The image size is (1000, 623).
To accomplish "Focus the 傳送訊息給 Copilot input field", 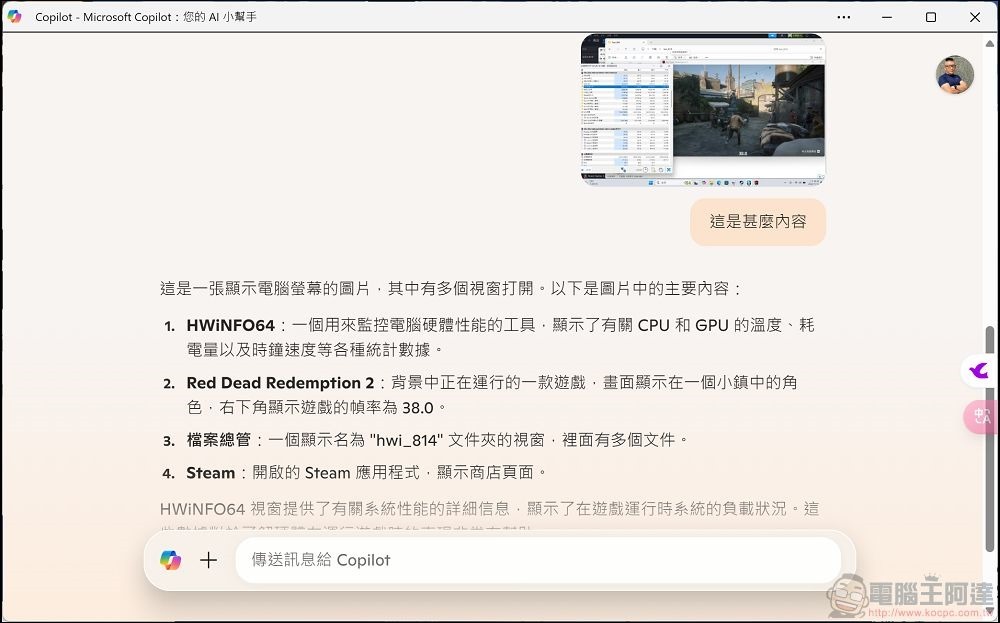I will click(x=538, y=560).
